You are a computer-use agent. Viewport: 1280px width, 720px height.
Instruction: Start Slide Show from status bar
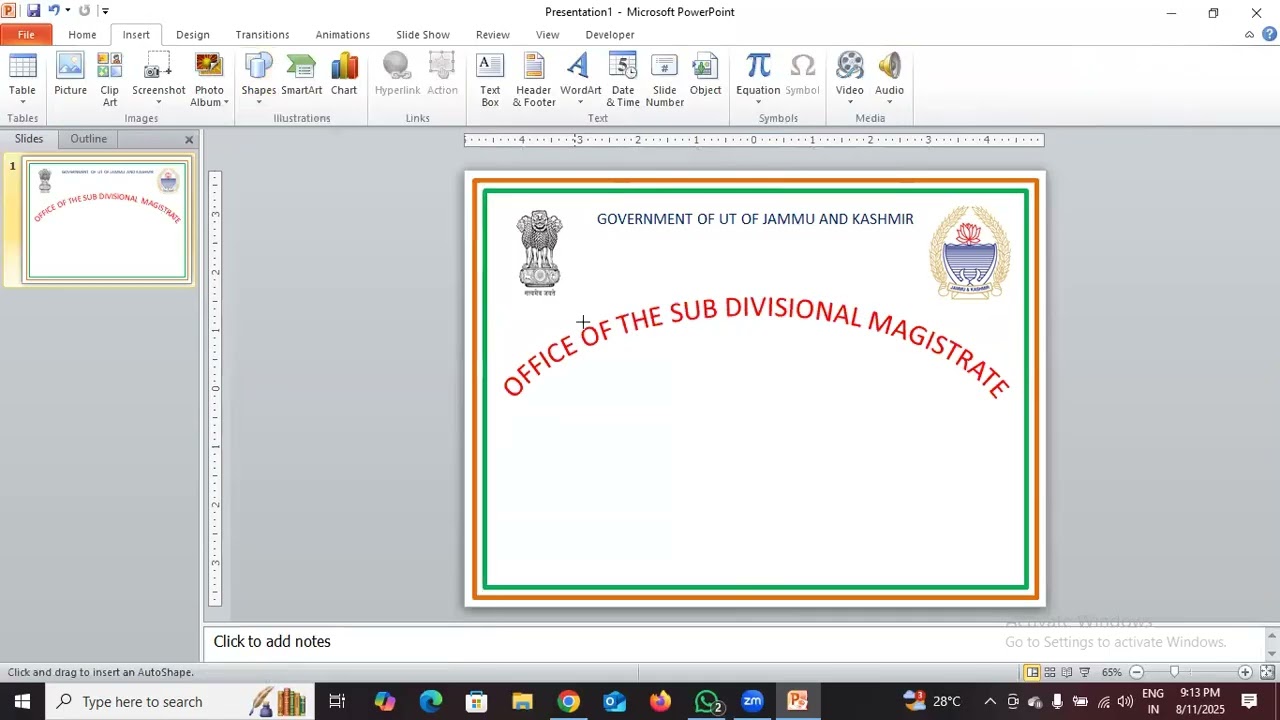coord(1085,672)
